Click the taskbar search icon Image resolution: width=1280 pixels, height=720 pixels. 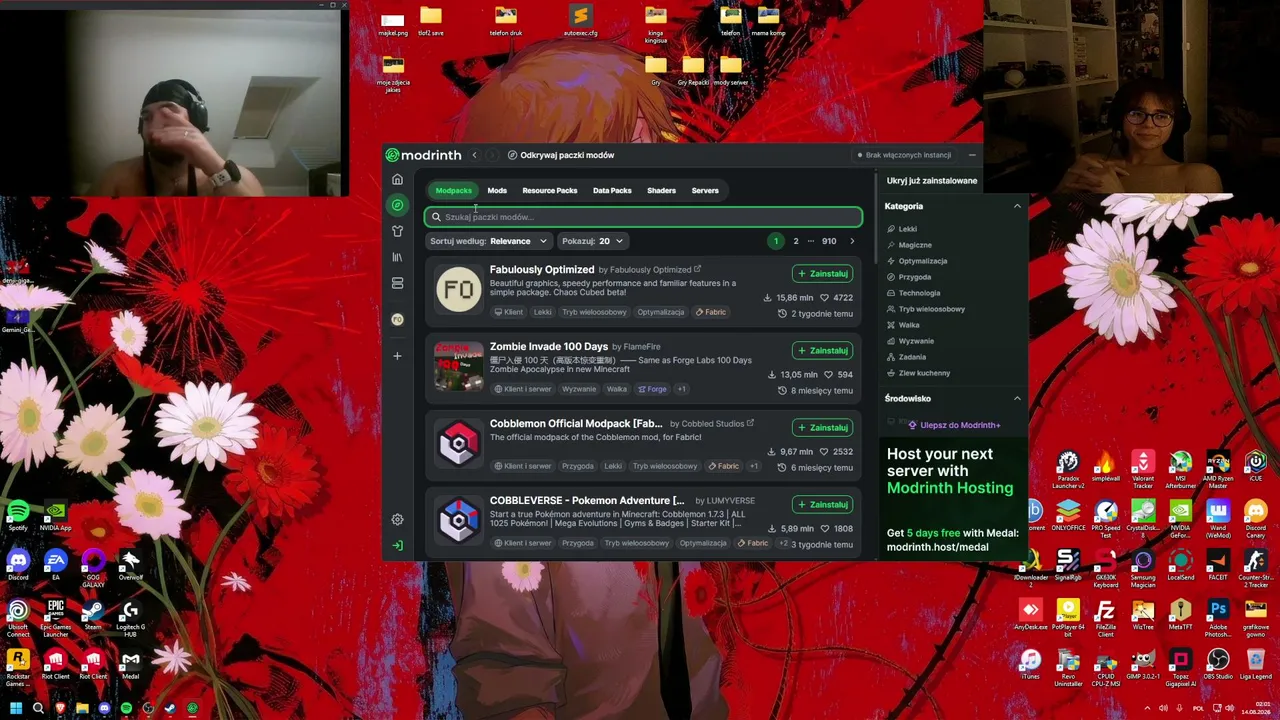tap(38, 709)
